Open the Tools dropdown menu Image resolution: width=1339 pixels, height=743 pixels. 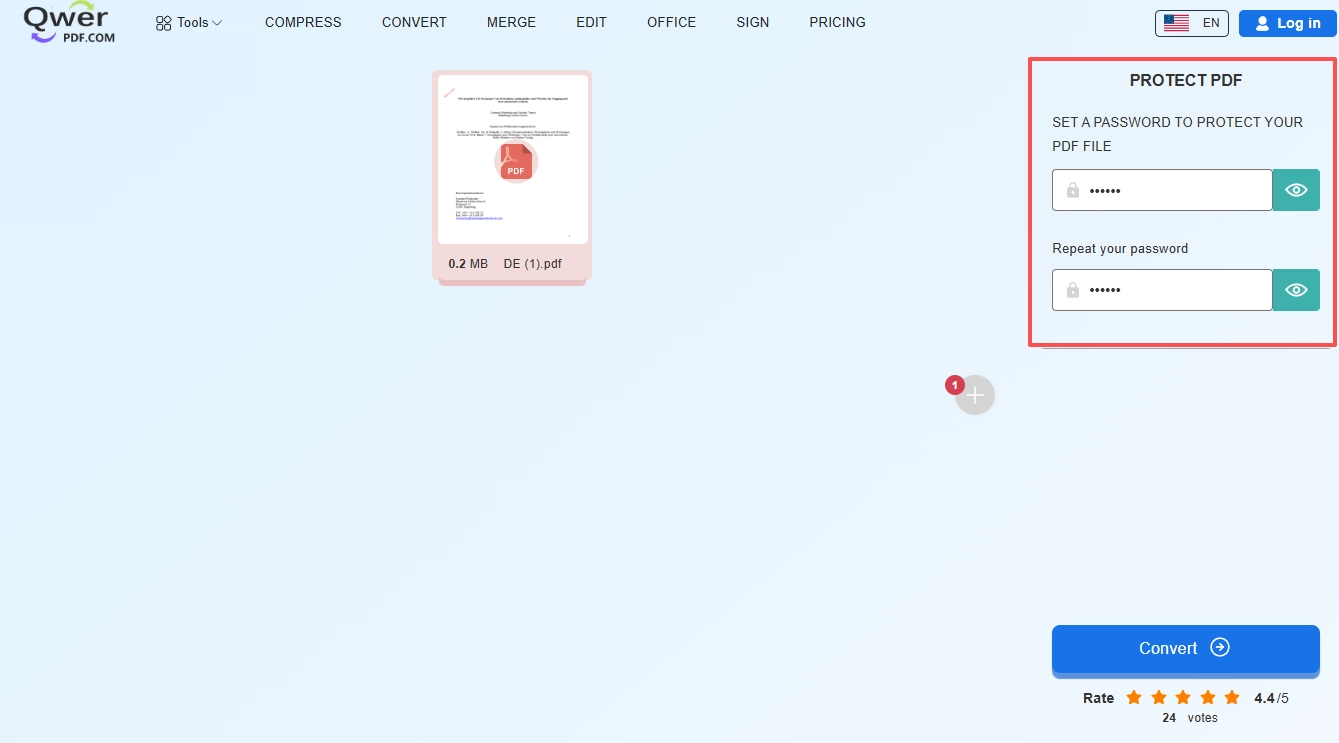coord(189,22)
